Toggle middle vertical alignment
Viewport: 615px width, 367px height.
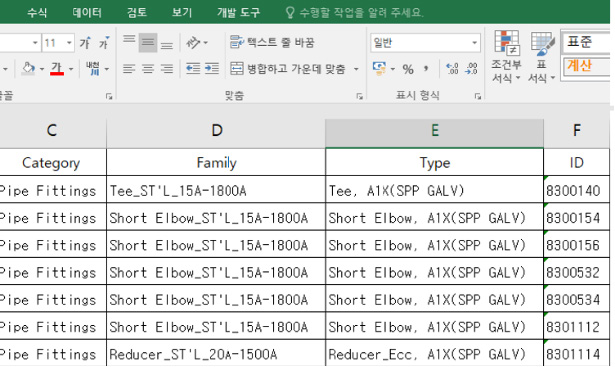[x=148, y=42]
